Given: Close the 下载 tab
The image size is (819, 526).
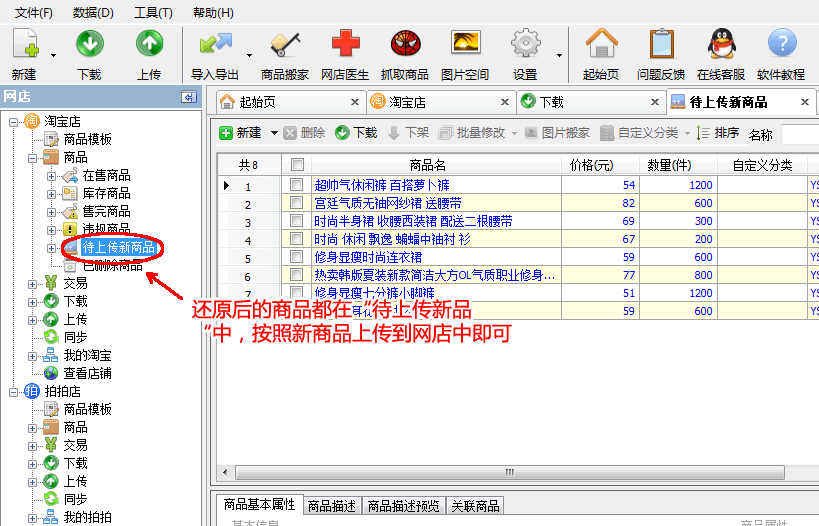Looking at the screenshot, I should (x=654, y=102).
